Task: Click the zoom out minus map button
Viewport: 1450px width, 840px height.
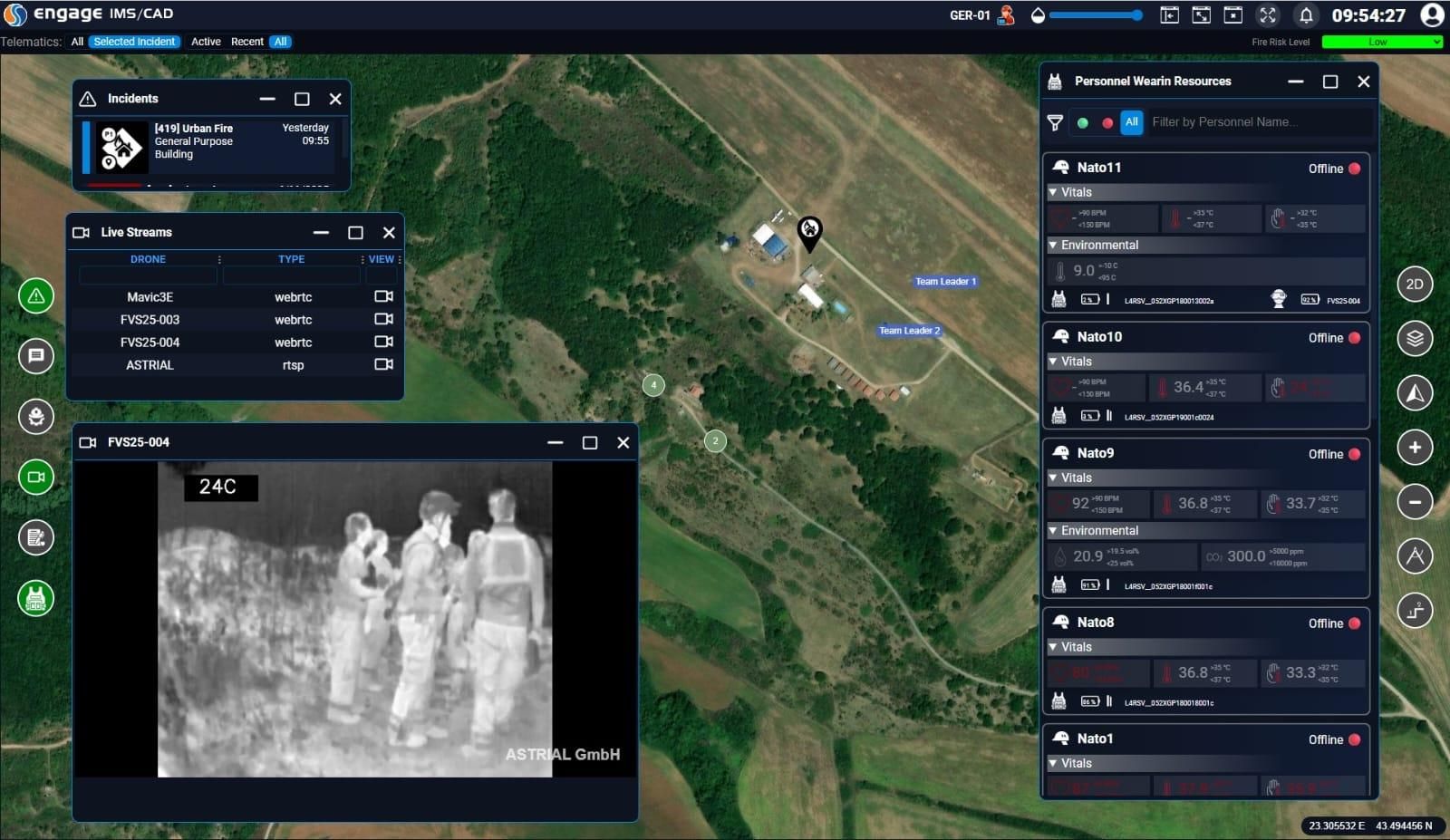Action: pos(1415,502)
